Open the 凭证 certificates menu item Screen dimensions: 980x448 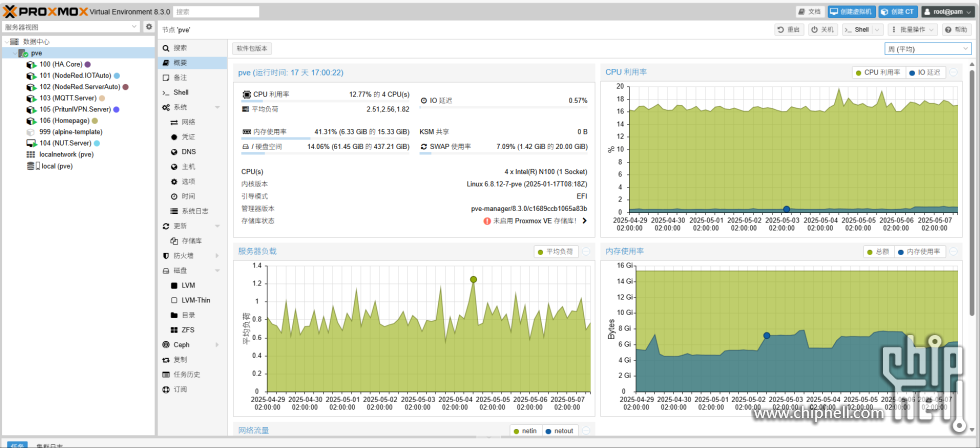(192, 137)
